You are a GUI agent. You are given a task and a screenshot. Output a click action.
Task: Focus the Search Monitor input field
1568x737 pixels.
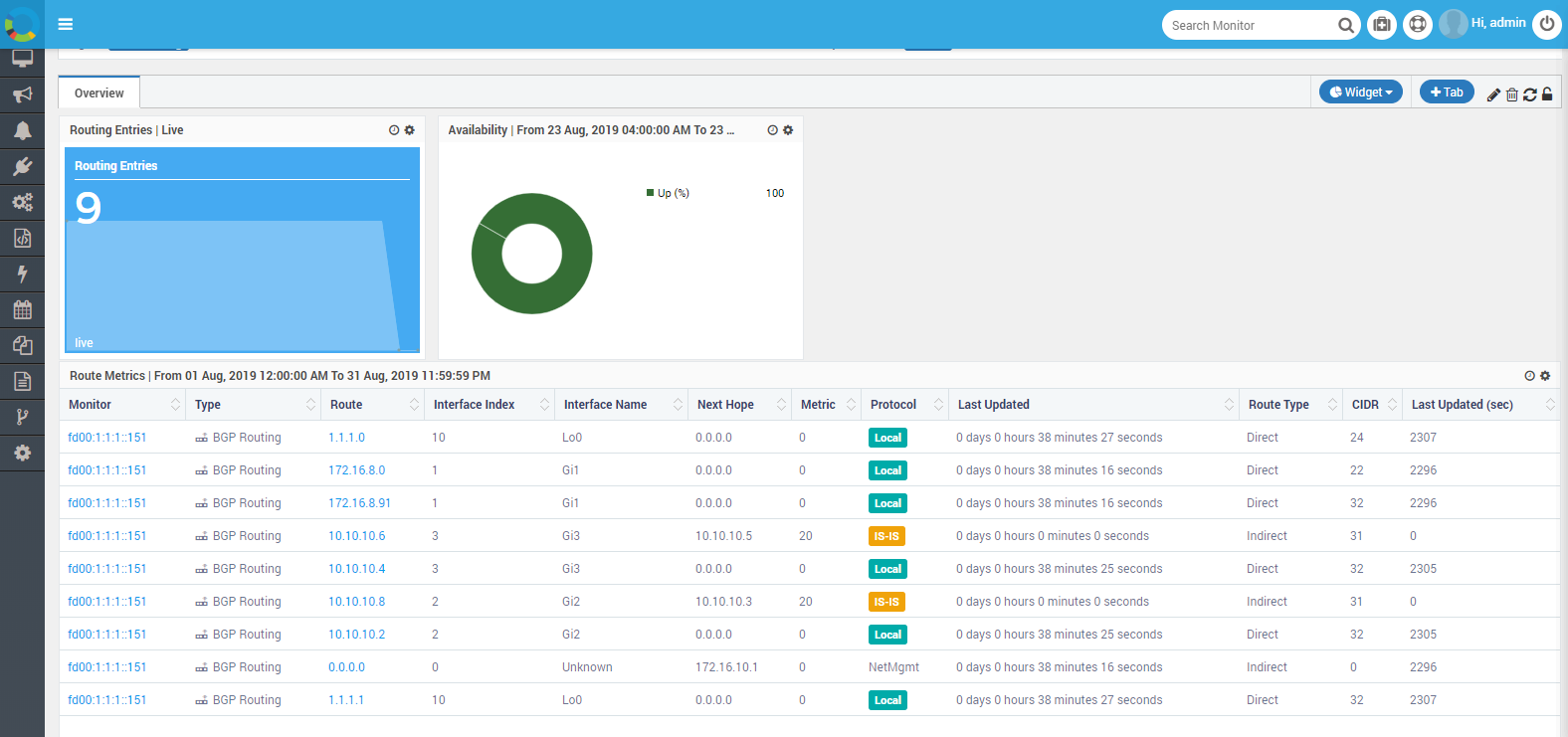tap(1250, 25)
